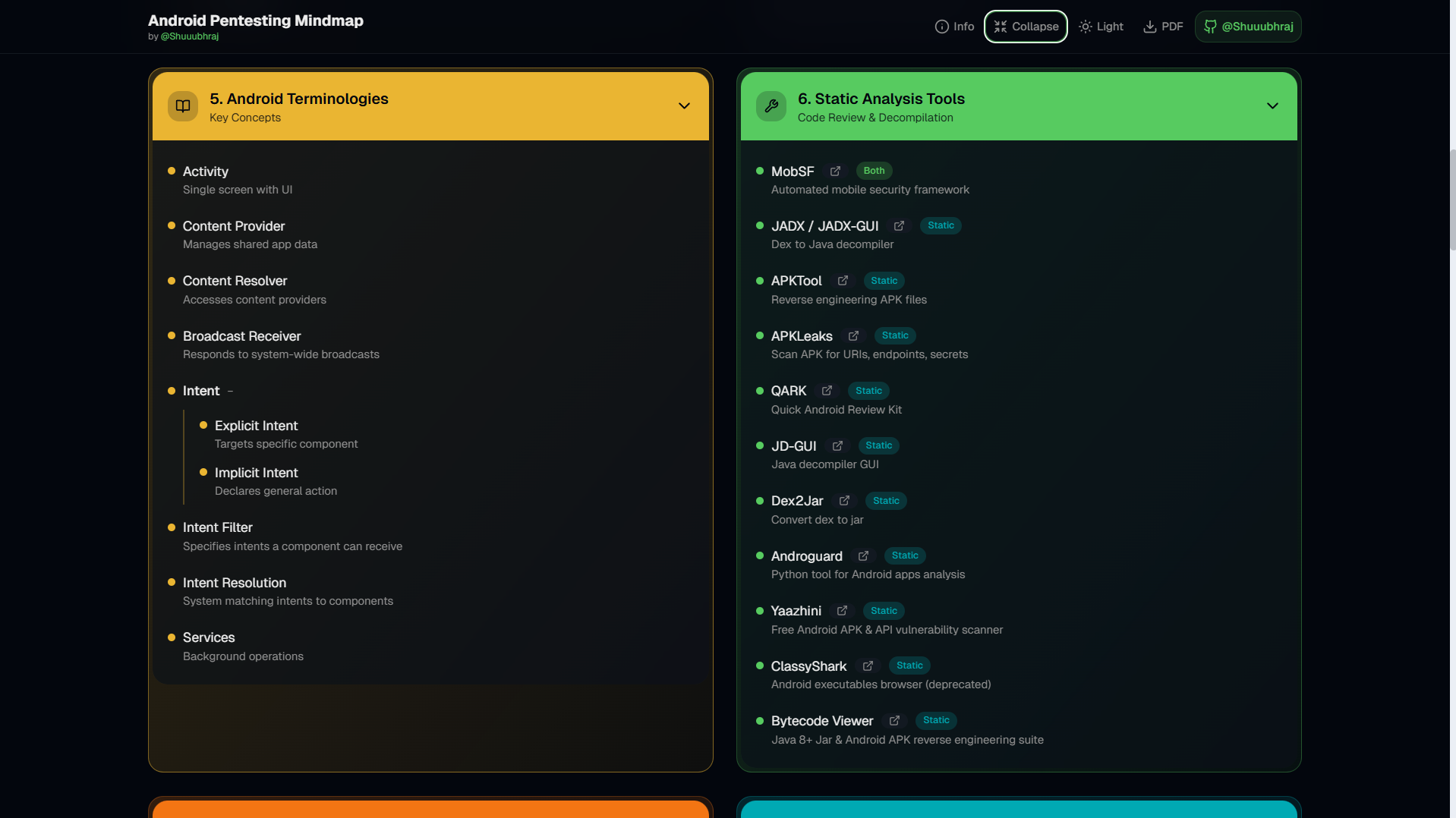Click the MobSF tool name
1456x818 pixels.
793,171
